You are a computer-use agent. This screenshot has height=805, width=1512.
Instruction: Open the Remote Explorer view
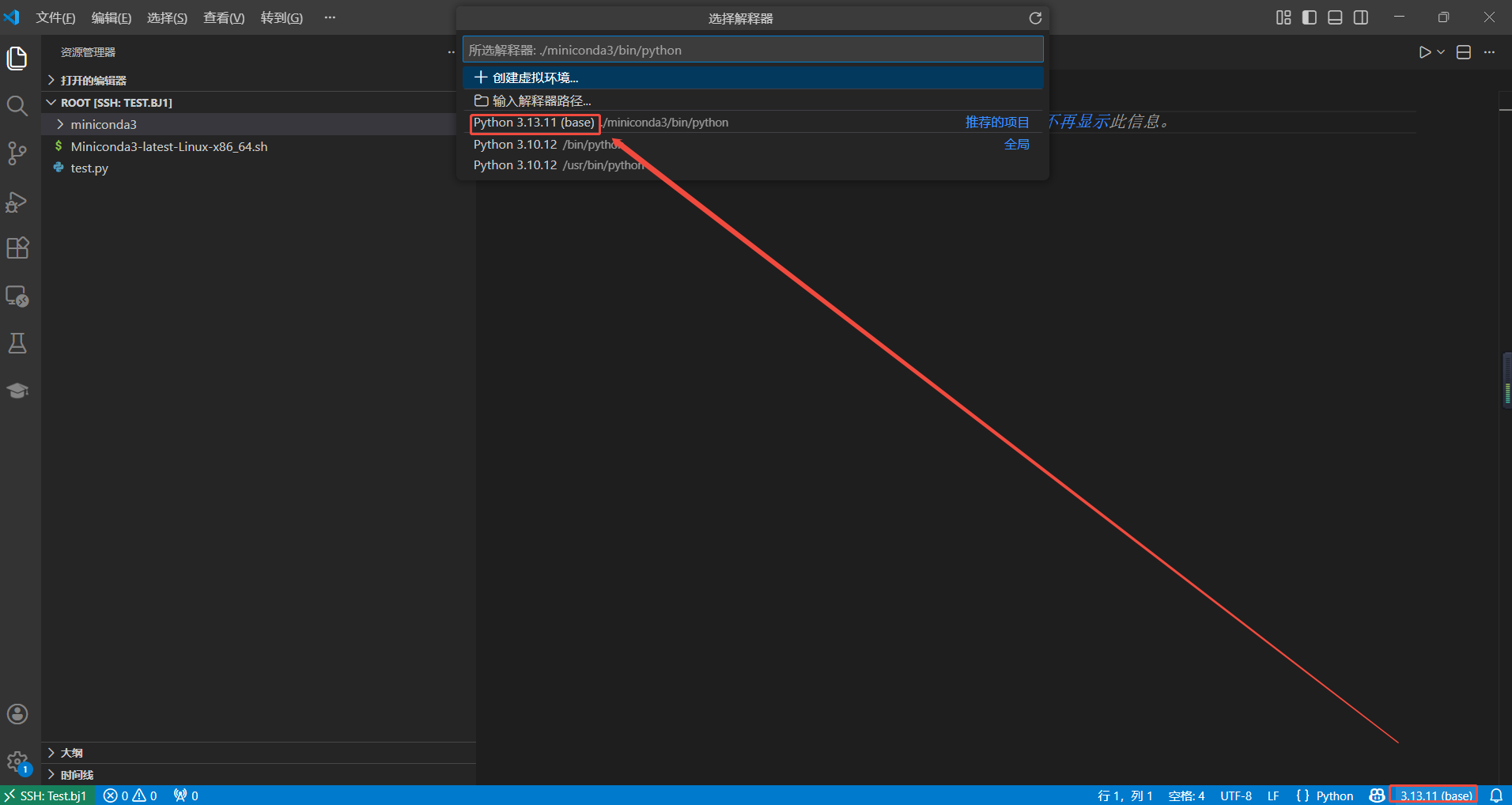click(17, 297)
